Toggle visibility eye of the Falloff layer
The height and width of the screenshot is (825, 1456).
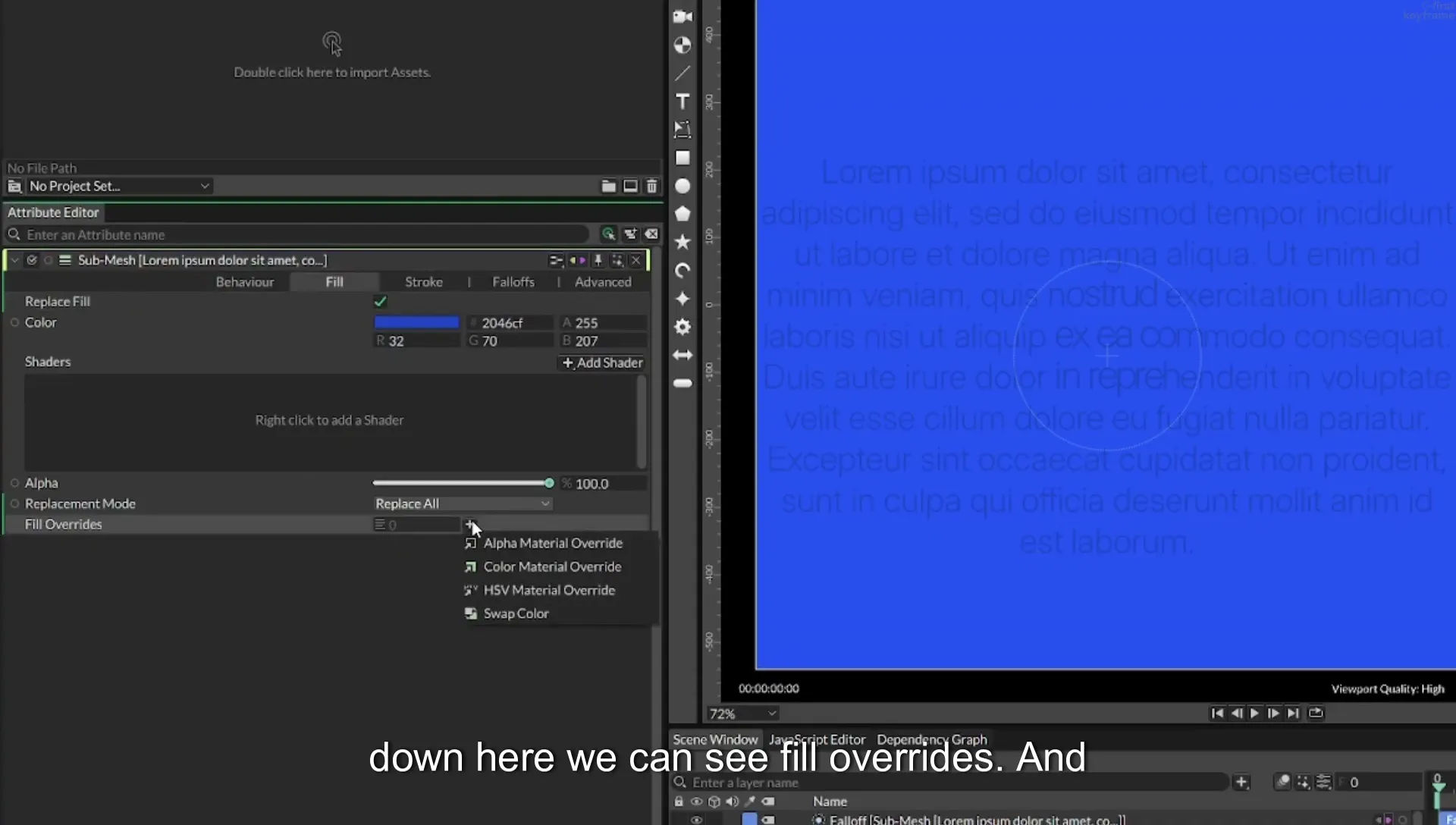[x=696, y=820]
